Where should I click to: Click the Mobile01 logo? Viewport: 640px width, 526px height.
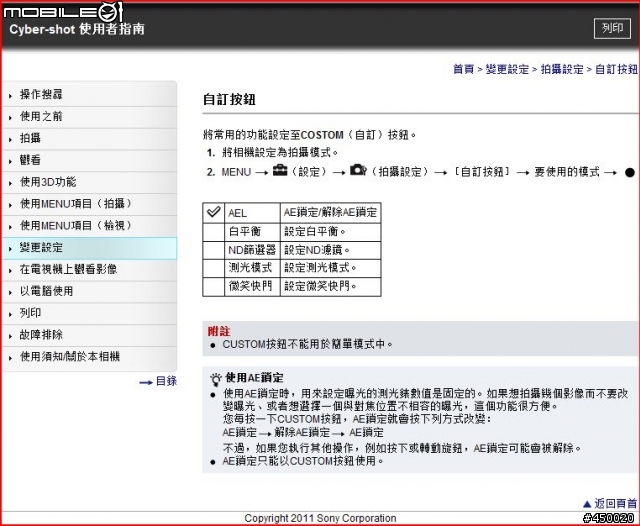63,11
